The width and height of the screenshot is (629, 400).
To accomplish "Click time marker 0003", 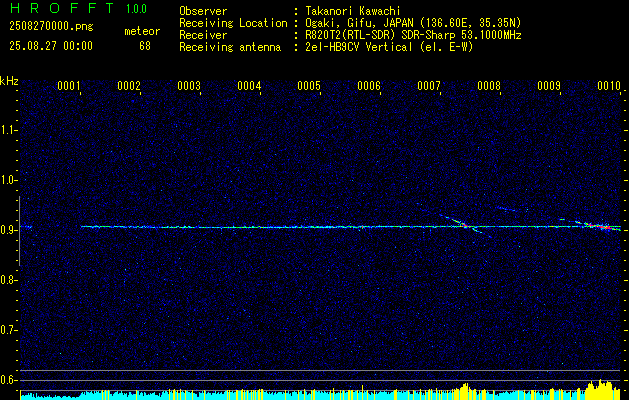I will tap(189, 86).
